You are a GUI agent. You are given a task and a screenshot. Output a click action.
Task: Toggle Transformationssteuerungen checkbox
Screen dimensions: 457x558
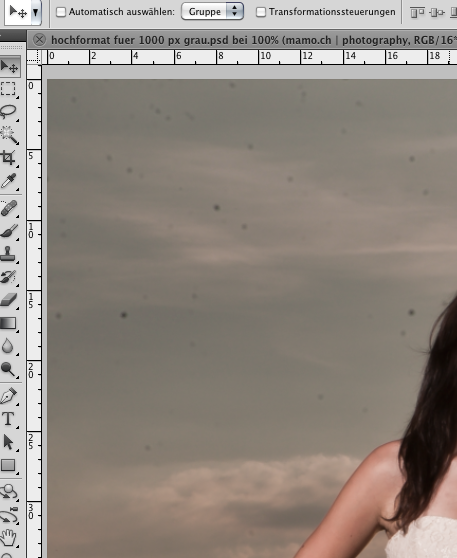click(x=261, y=12)
